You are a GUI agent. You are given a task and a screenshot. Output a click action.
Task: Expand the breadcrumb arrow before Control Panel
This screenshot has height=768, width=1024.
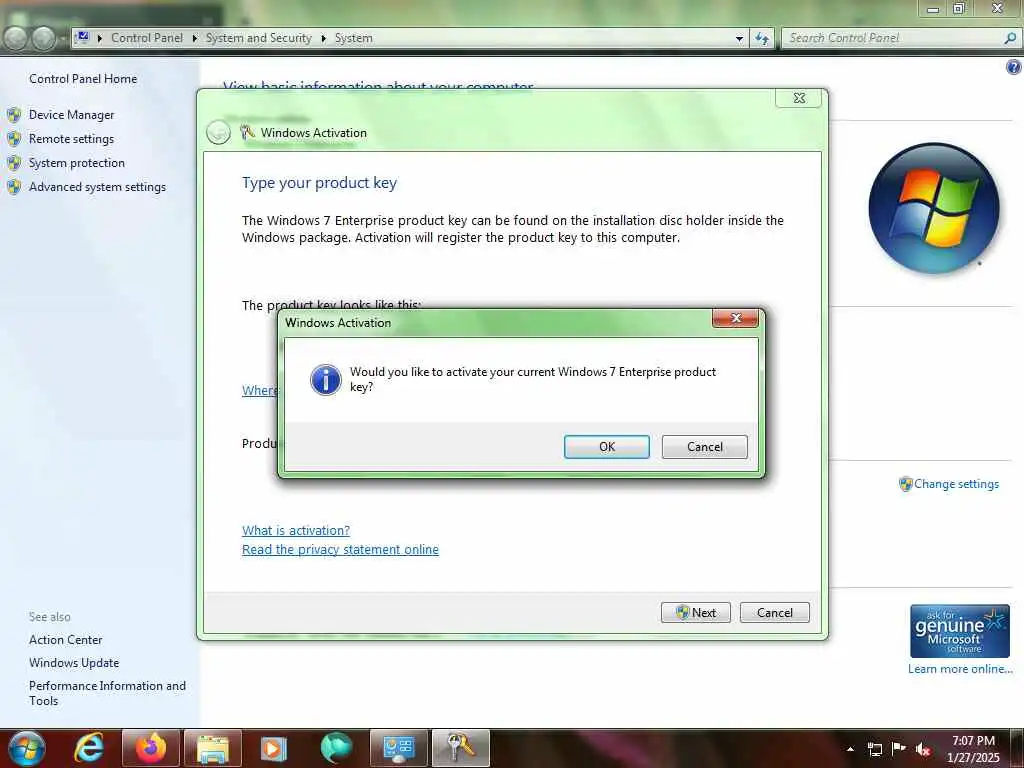coord(100,39)
